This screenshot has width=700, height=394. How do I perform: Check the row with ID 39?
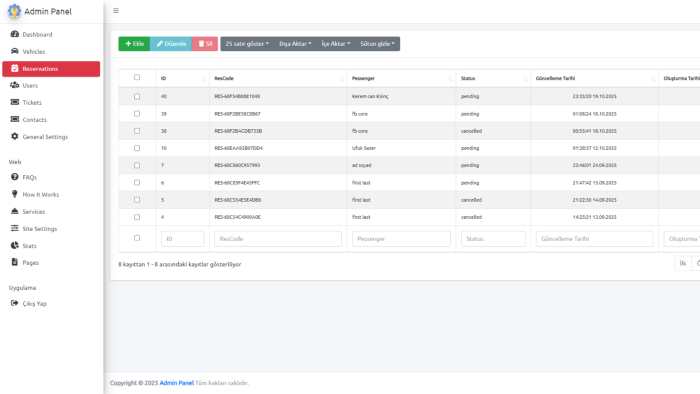137,114
